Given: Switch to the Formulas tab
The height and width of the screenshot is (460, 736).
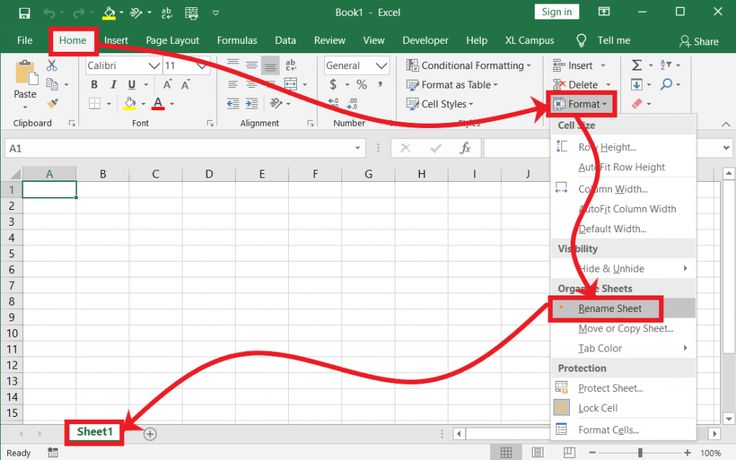Looking at the screenshot, I should [x=237, y=40].
